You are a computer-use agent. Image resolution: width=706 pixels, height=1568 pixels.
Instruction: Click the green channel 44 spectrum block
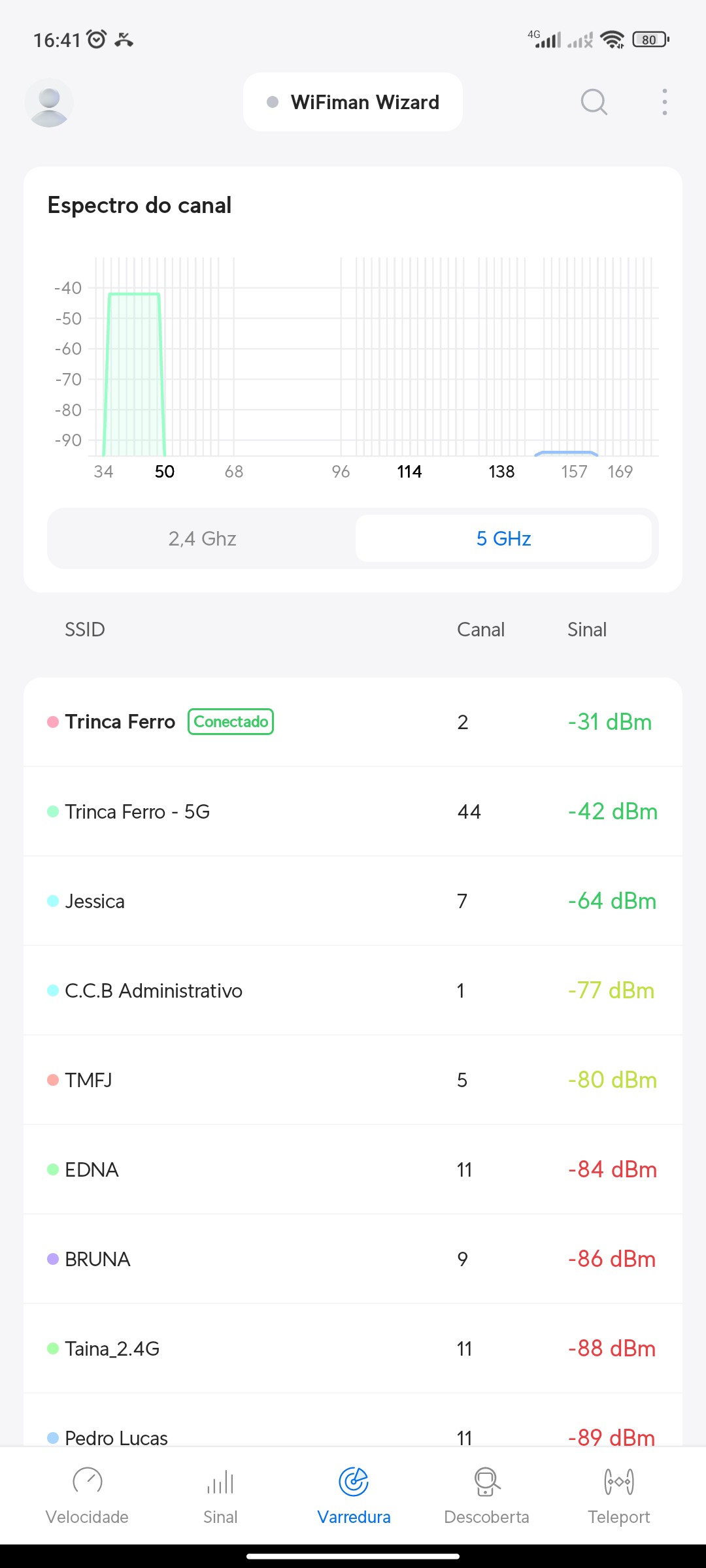click(x=134, y=372)
